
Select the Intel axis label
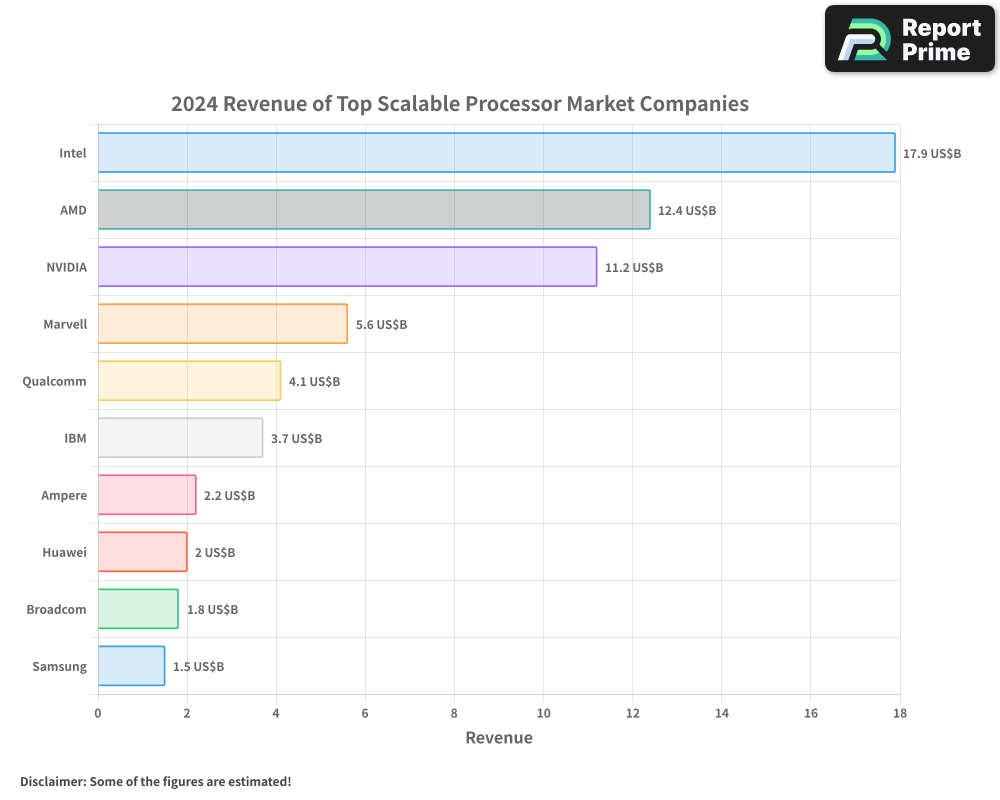tap(73, 153)
